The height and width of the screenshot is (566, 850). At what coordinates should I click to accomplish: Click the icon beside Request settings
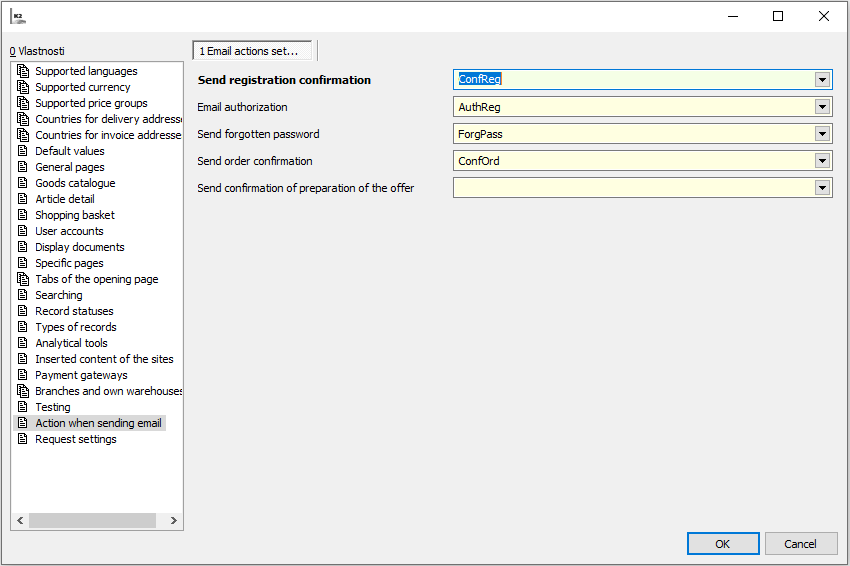click(x=24, y=439)
